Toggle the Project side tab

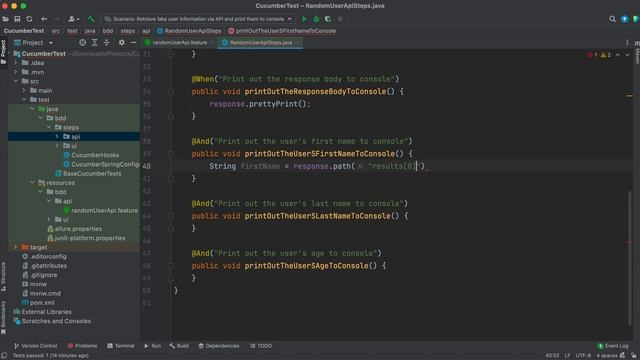tap(4, 51)
